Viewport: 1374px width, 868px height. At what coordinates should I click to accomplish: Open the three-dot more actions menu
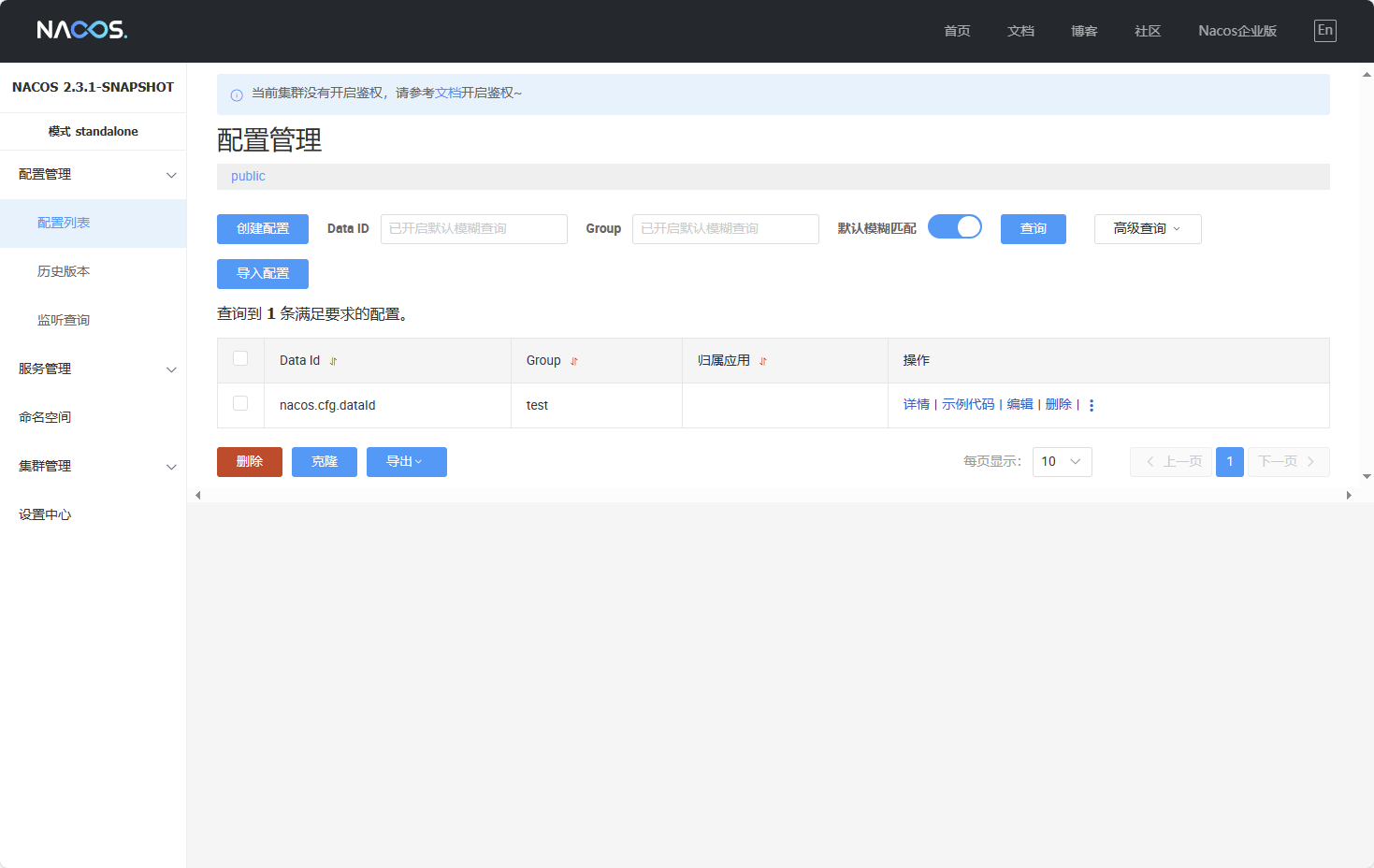click(1092, 405)
